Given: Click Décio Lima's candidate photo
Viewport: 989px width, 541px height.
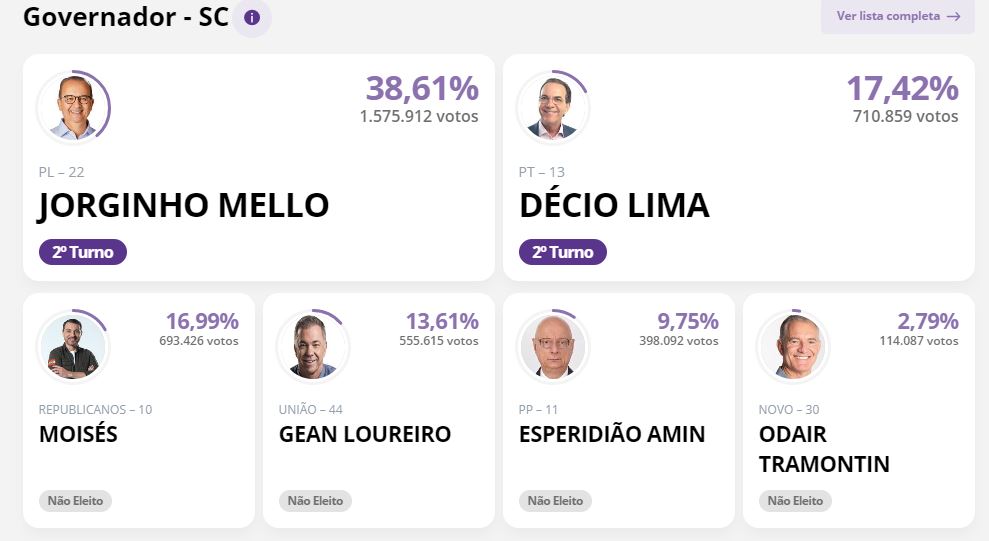Looking at the screenshot, I should click(553, 107).
